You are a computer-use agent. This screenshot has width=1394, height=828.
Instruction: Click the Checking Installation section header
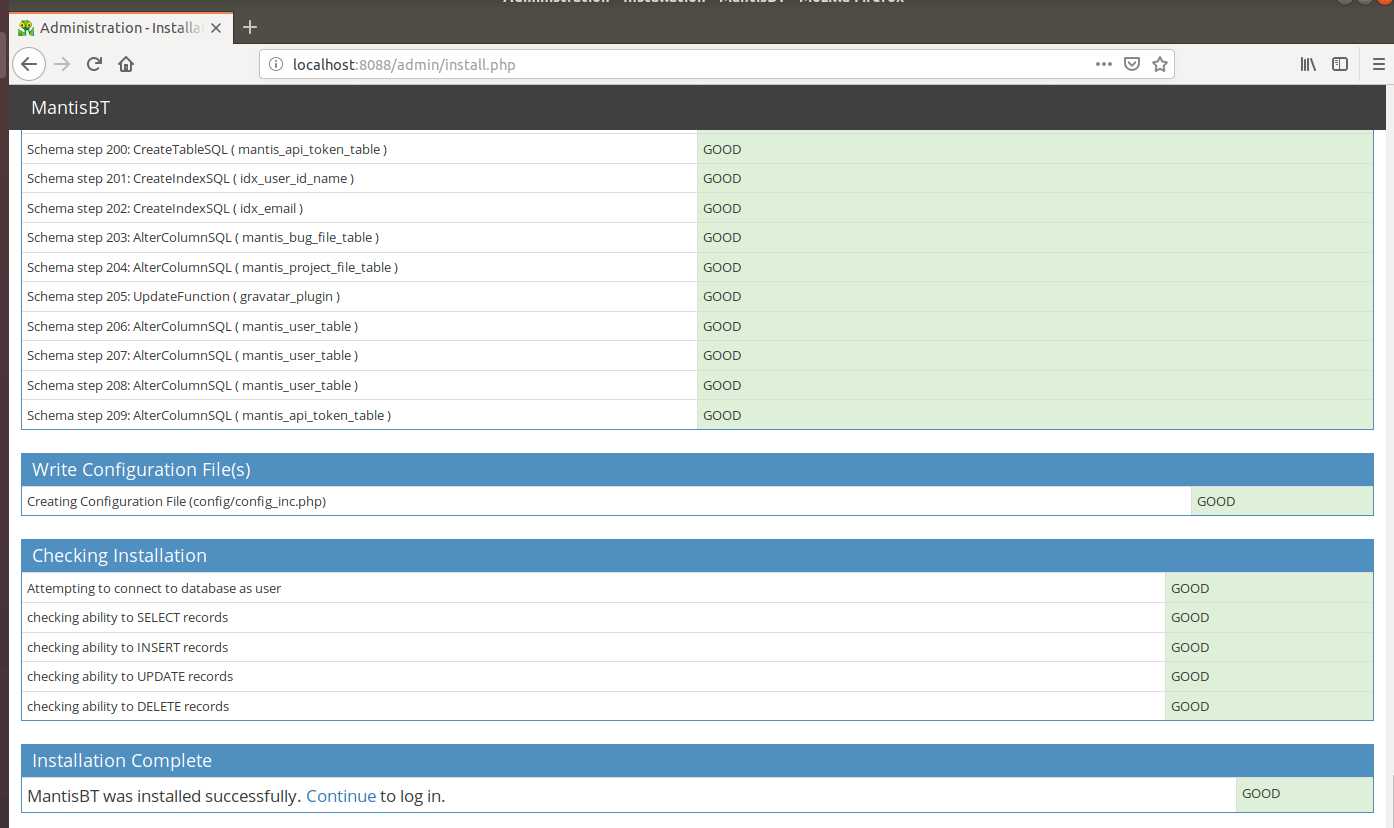697,555
